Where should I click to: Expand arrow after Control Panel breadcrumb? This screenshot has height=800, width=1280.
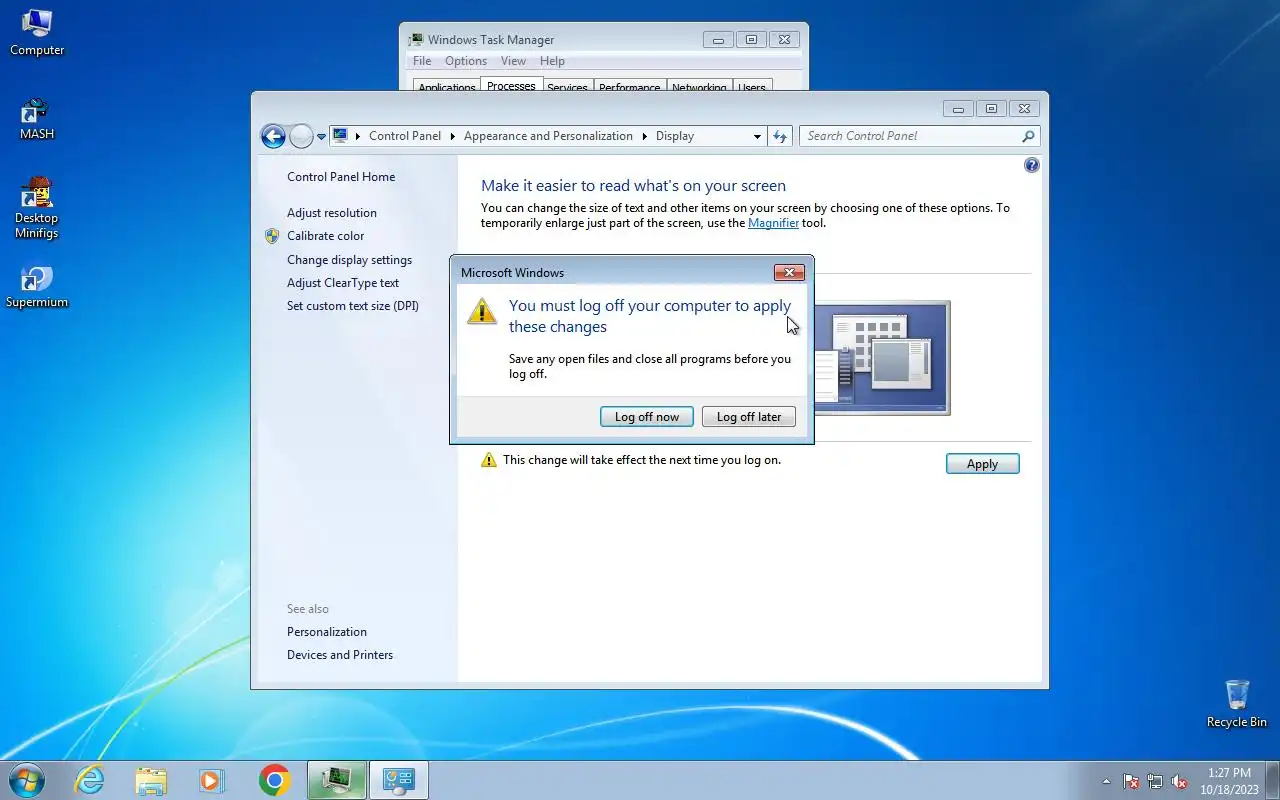pyautogui.click(x=452, y=136)
